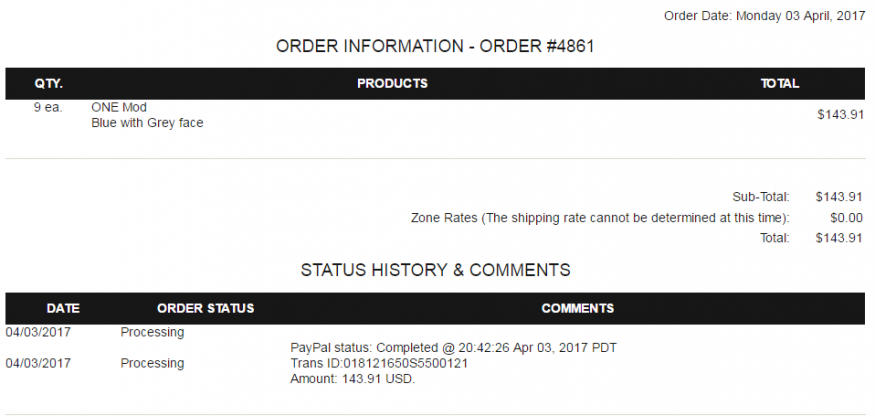This screenshot has height=416, width=875.
Task: Click the Zone Rates shipping text
Action: click(x=600, y=218)
